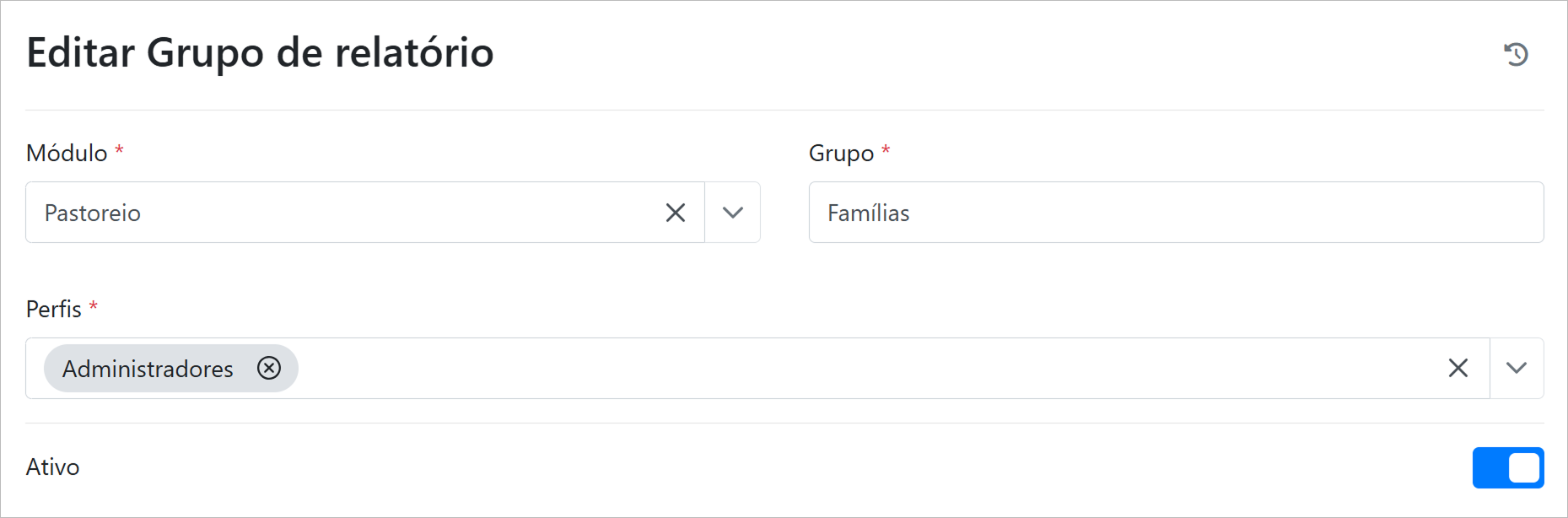Image resolution: width=1568 pixels, height=518 pixels.
Task: Click the red asterisk beside Módulo
Action: pos(120,151)
